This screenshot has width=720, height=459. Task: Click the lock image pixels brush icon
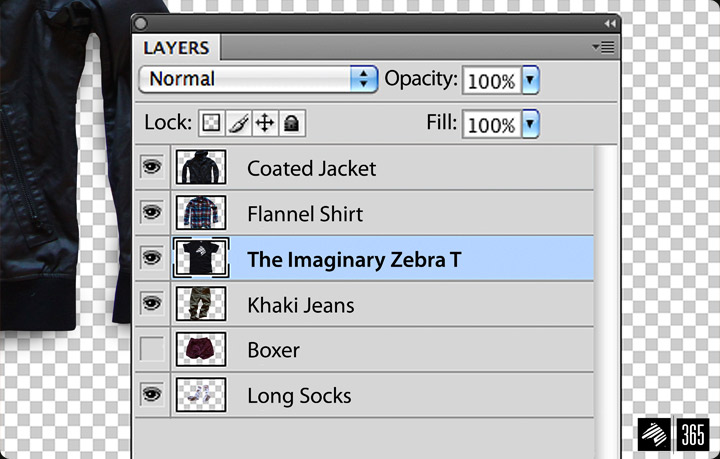tap(238, 123)
